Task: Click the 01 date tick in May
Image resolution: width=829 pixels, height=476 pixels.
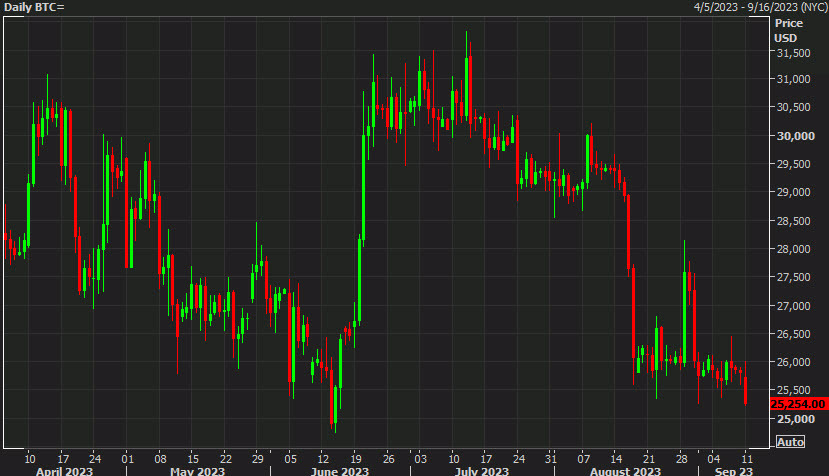Action: [x=127, y=459]
